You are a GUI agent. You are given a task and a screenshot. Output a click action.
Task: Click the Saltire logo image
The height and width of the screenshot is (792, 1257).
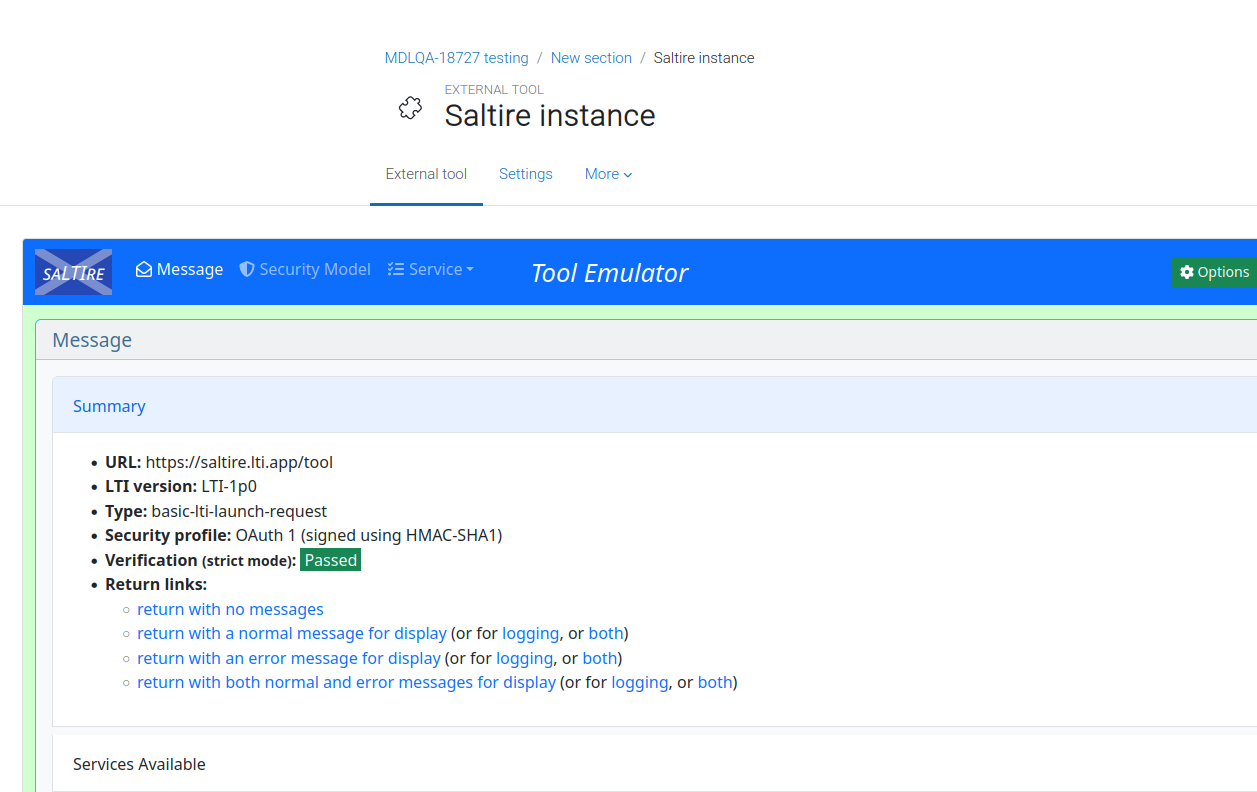tap(73, 272)
